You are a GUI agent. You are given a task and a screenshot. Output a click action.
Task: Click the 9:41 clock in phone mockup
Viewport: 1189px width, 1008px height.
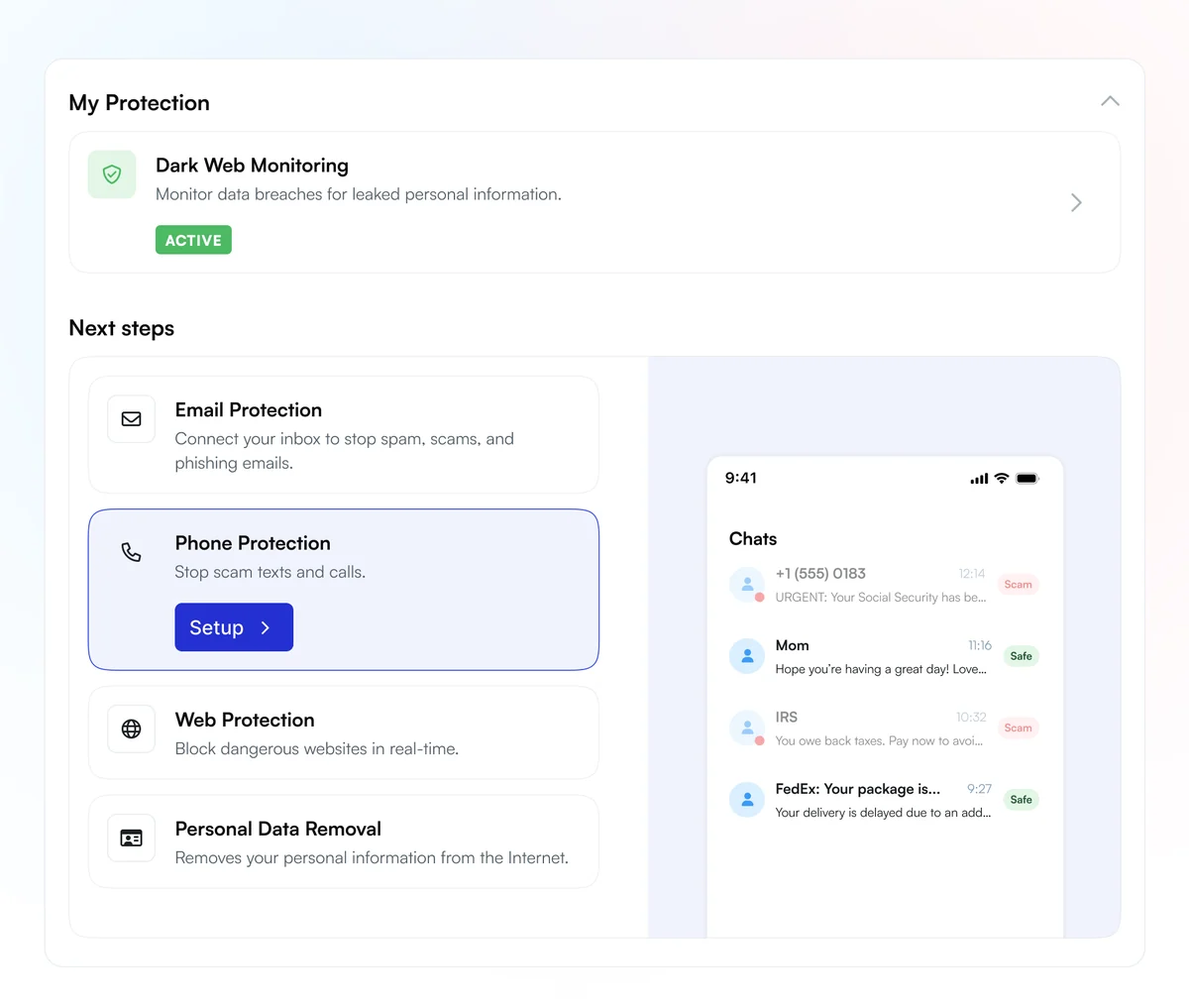pos(741,478)
